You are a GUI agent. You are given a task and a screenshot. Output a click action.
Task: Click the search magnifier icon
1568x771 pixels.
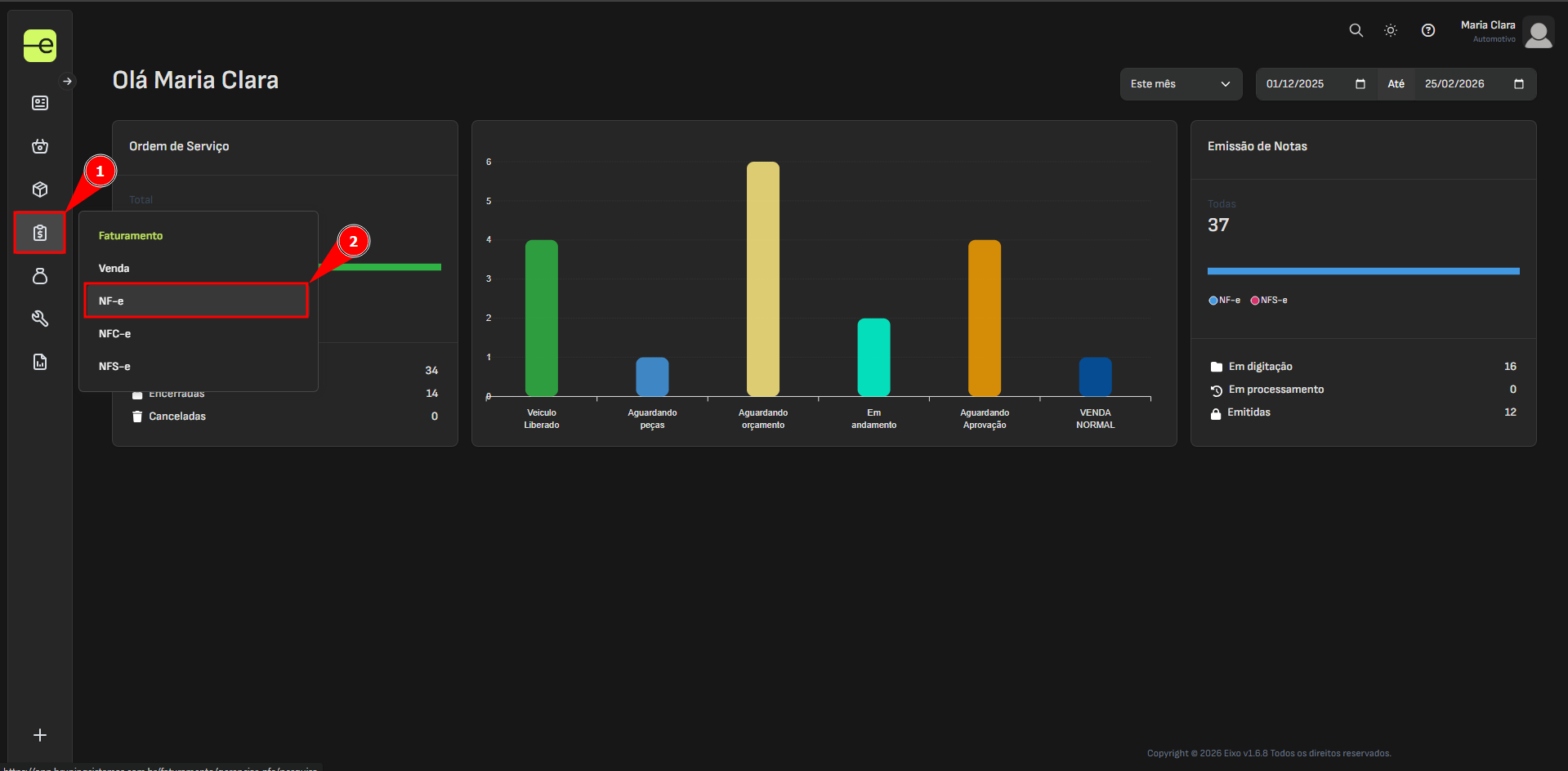point(1356,30)
